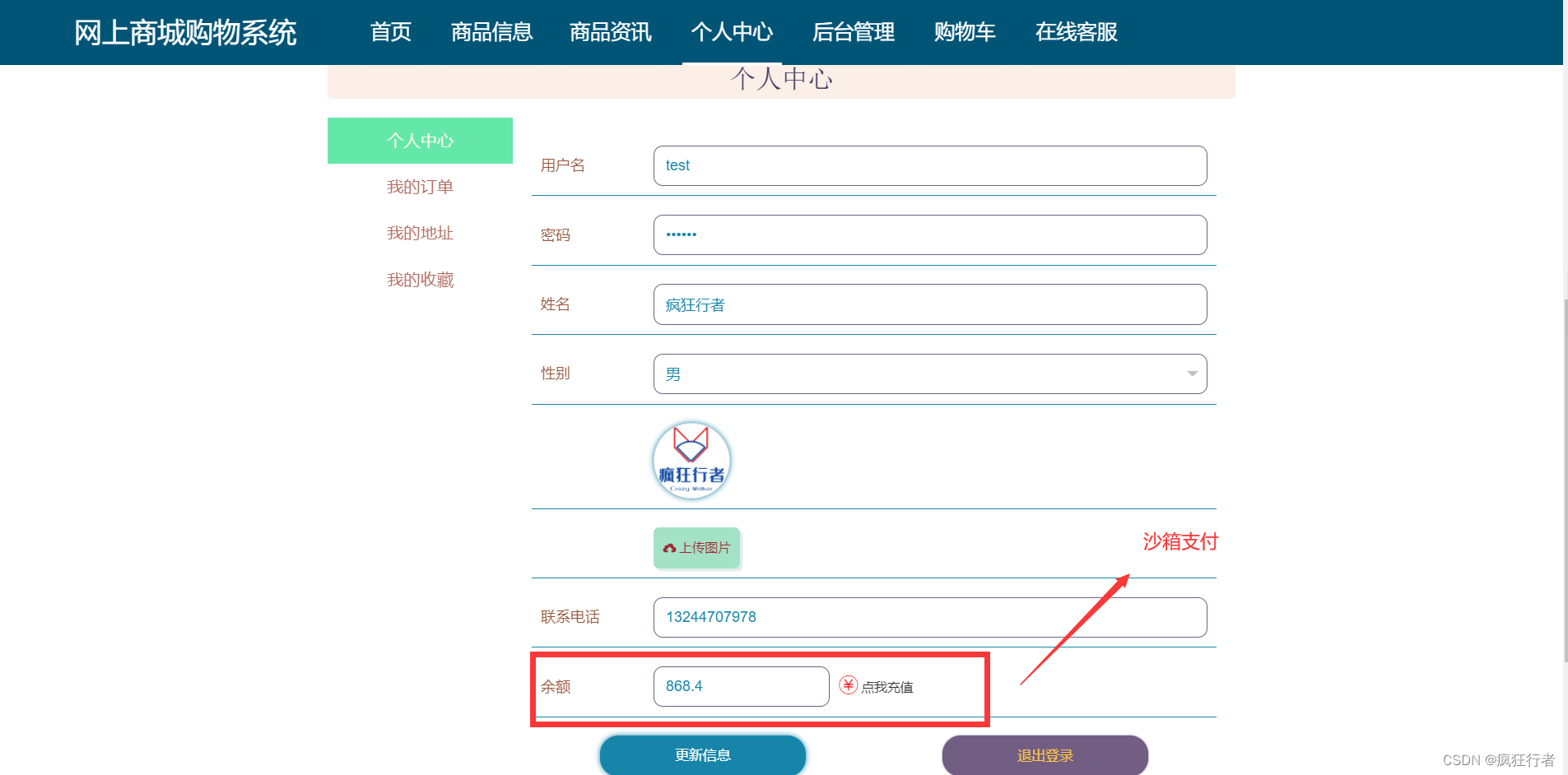
Task: Click inside the 余额 balance input showing 868.4
Action: point(739,685)
